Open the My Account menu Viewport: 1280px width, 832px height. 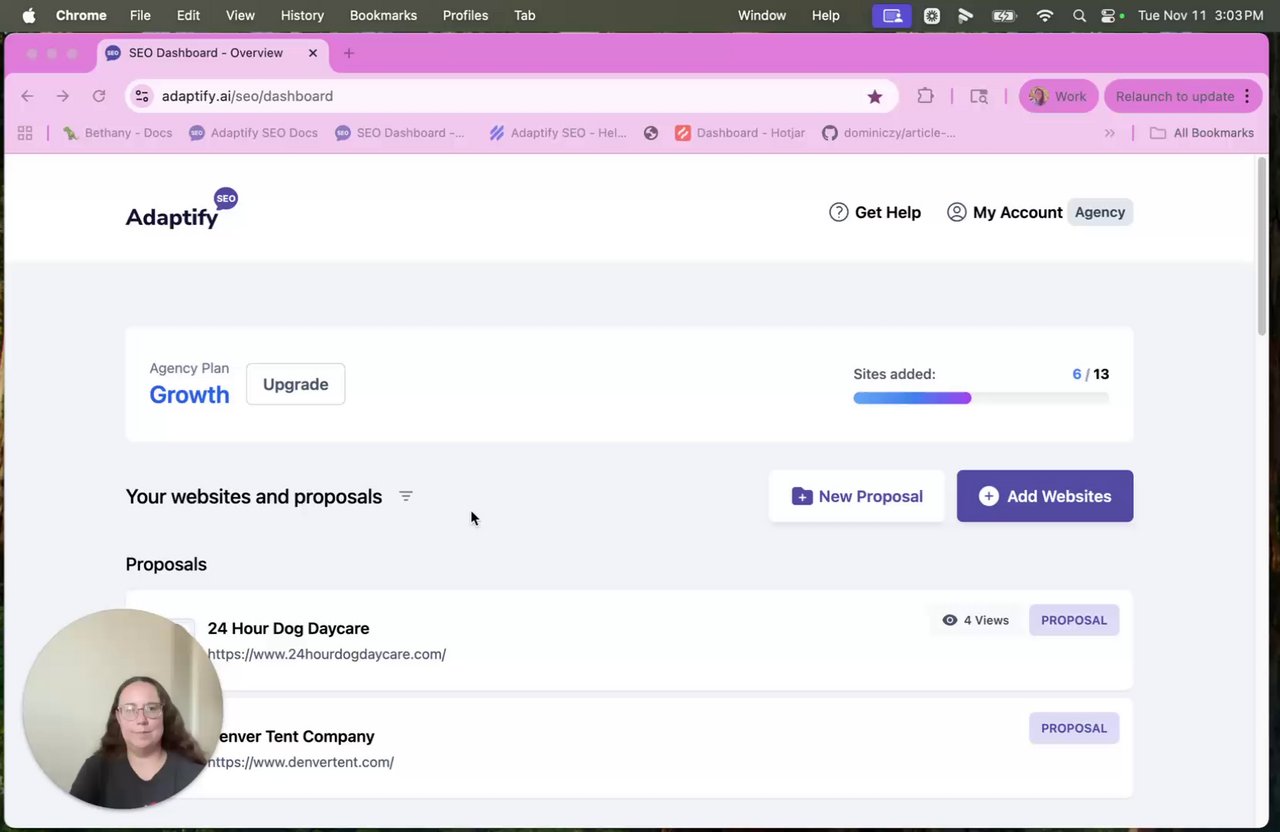(x=1004, y=212)
